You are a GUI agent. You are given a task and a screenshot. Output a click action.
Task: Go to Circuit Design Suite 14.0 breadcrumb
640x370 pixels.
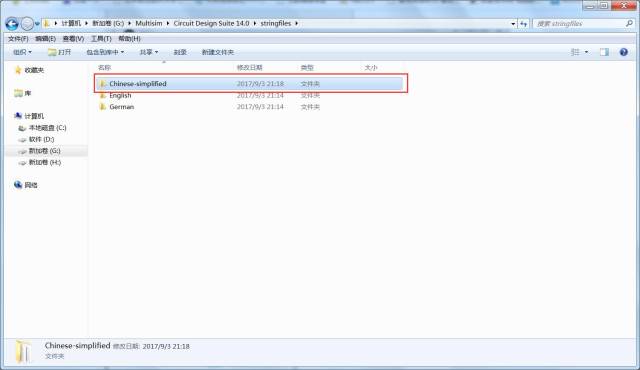(211, 23)
